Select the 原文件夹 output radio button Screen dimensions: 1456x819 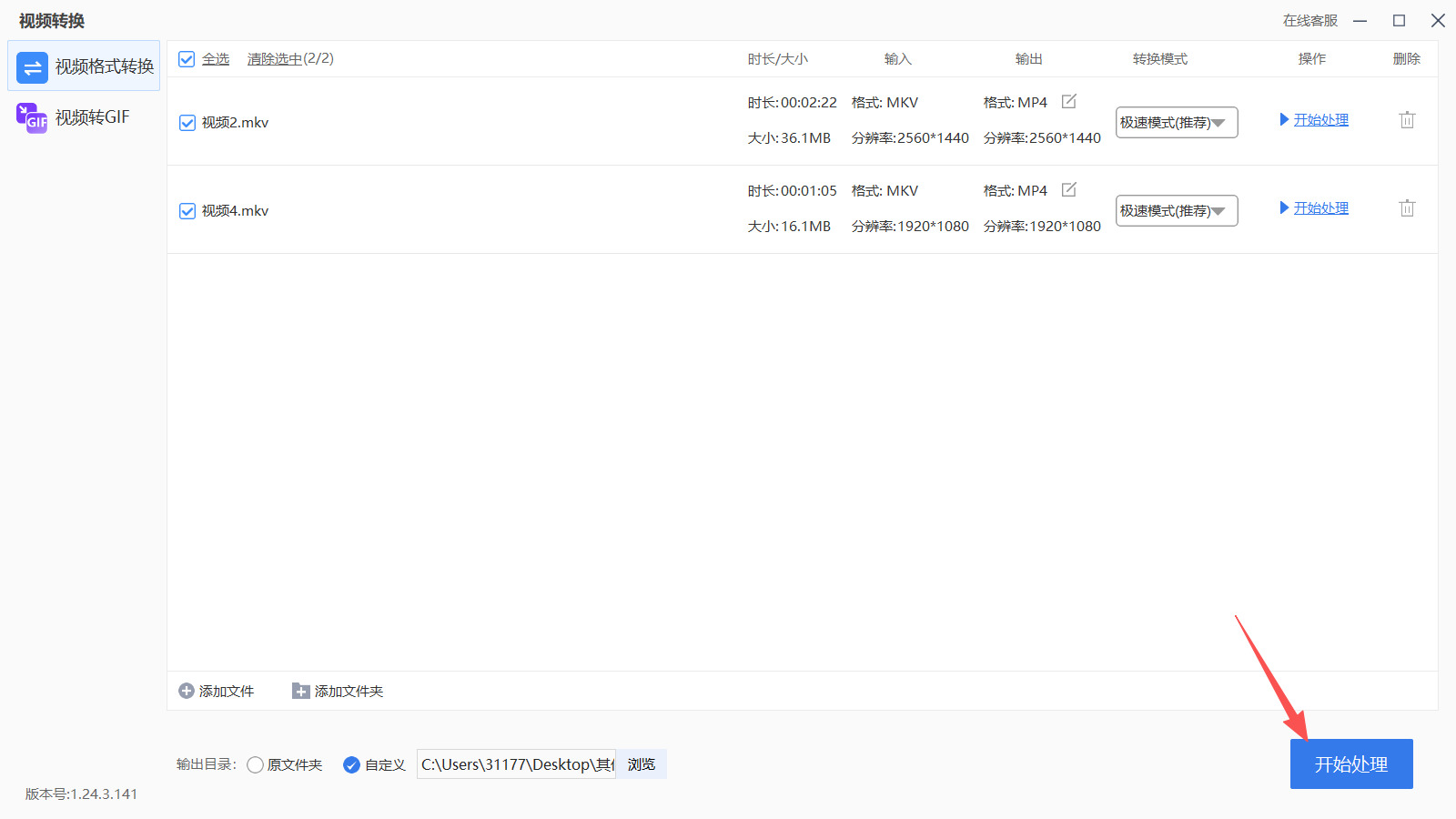coord(256,765)
